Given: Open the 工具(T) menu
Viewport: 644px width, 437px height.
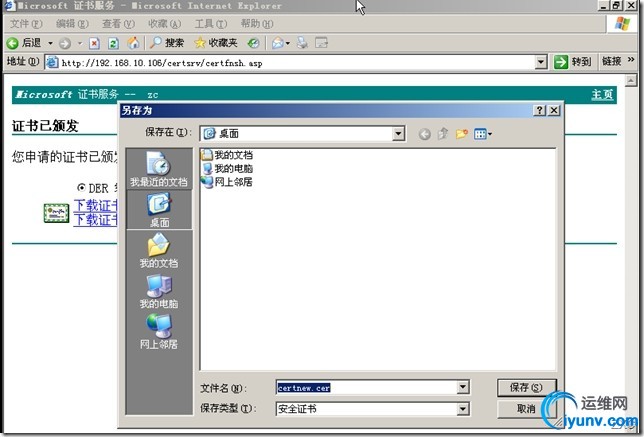Looking at the screenshot, I should point(211,24).
